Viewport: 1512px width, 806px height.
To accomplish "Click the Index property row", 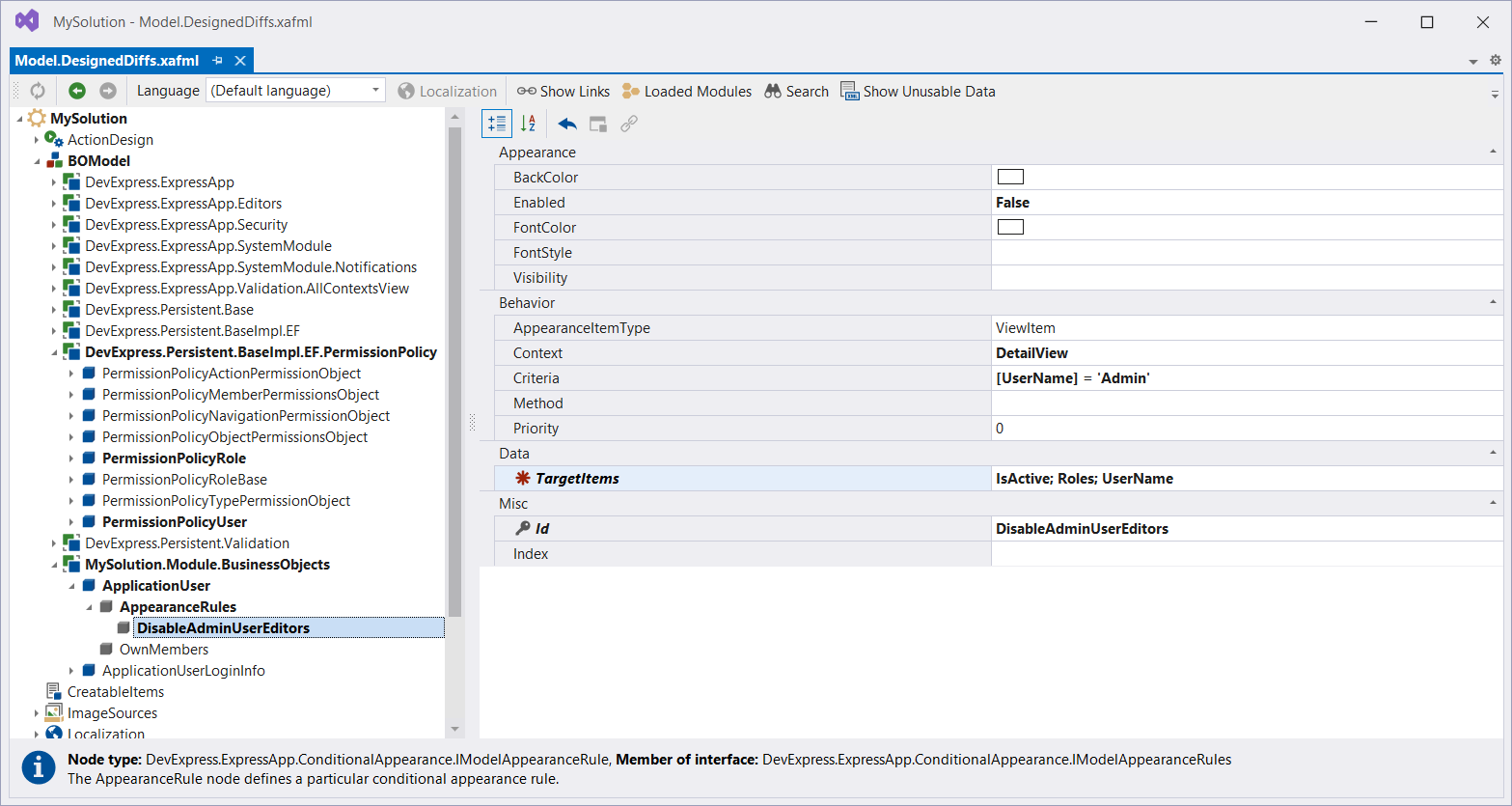I will pos(998,554).
